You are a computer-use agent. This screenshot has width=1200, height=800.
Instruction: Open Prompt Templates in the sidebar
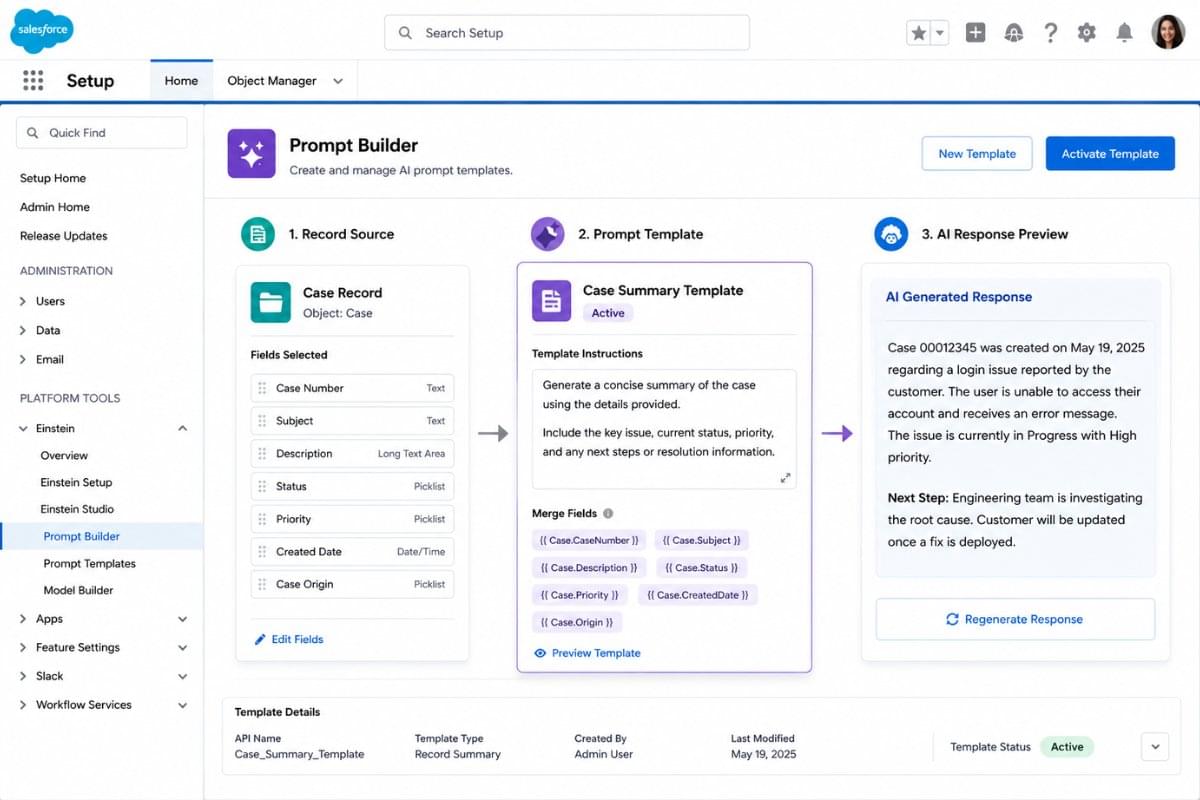(90, 563)
